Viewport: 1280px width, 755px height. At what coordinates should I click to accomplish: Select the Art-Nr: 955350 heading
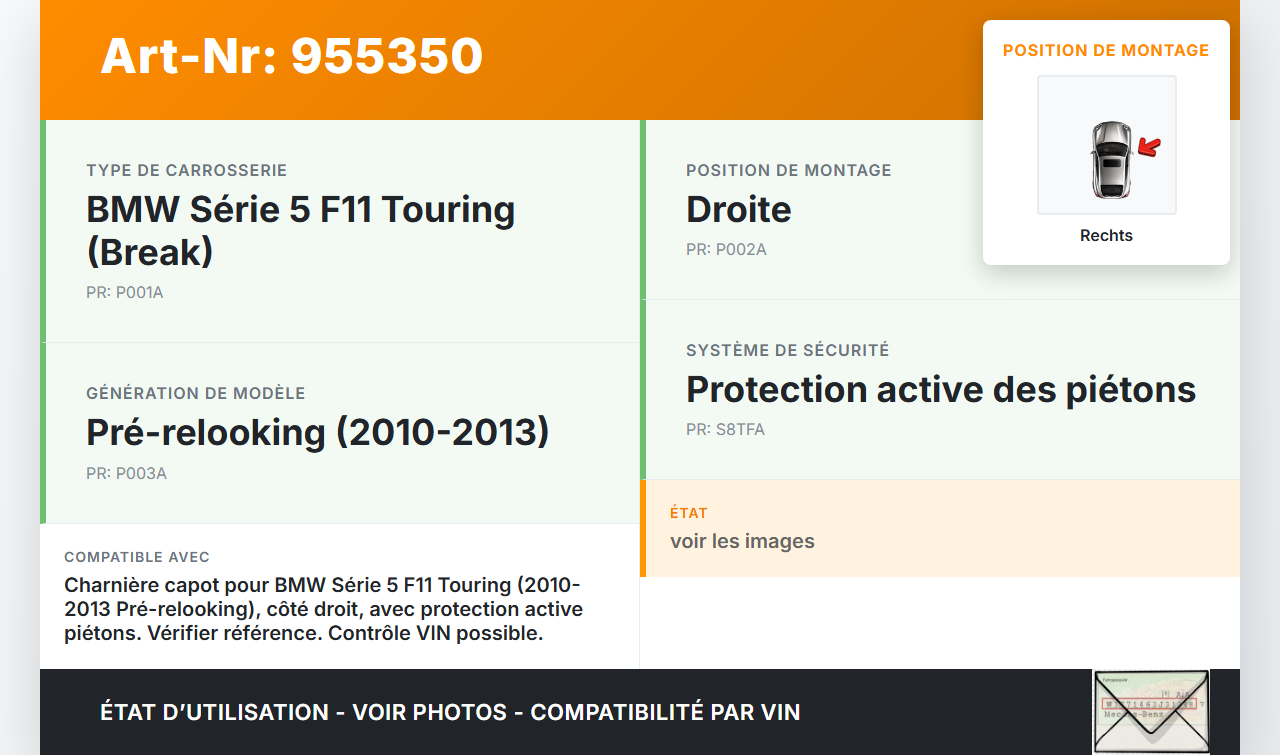[x=291, y=56]
